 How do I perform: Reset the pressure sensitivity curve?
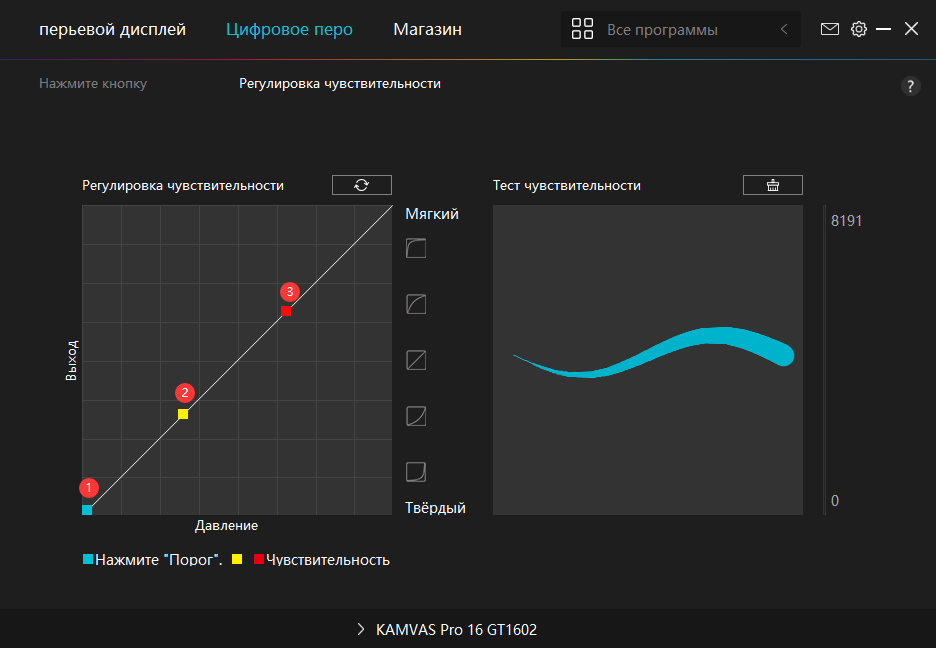(x=361, y=185)
